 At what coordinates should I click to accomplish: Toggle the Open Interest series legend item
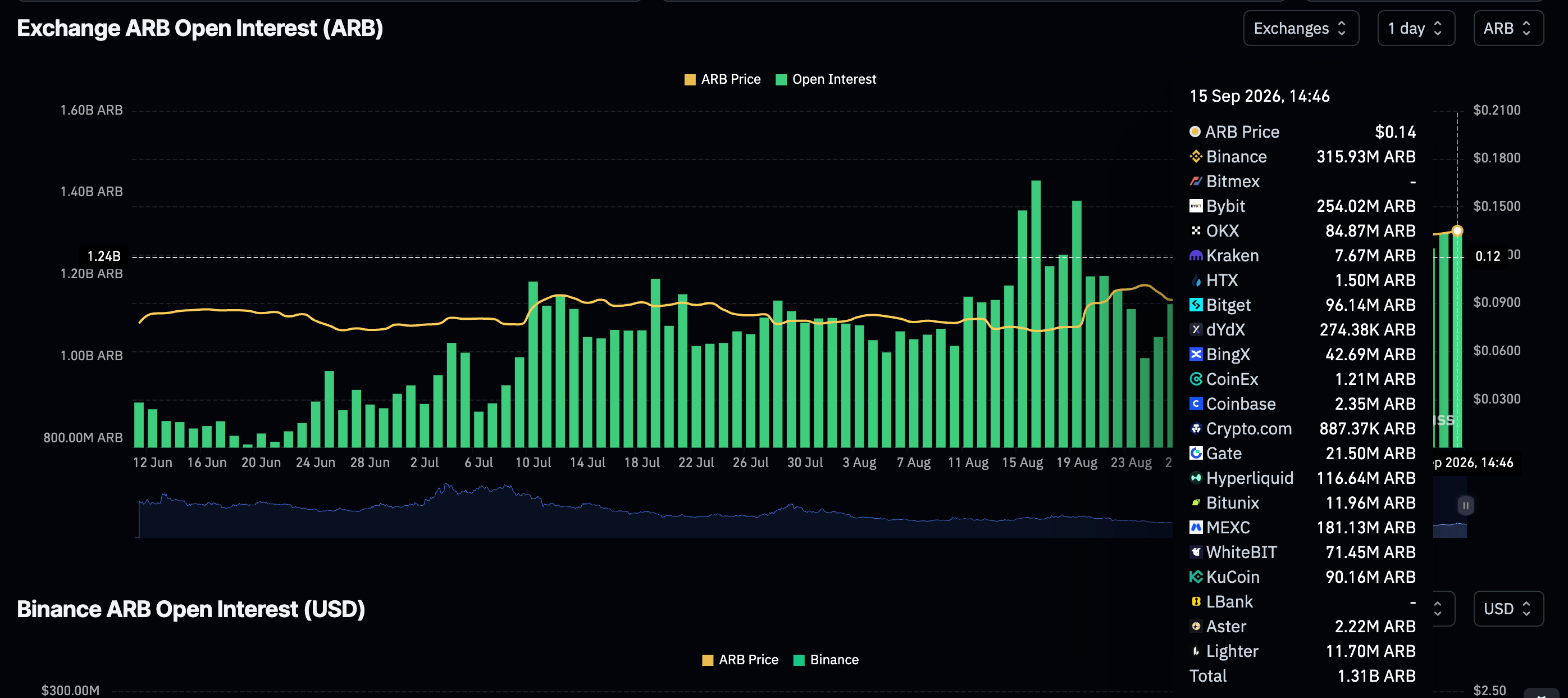826,79
